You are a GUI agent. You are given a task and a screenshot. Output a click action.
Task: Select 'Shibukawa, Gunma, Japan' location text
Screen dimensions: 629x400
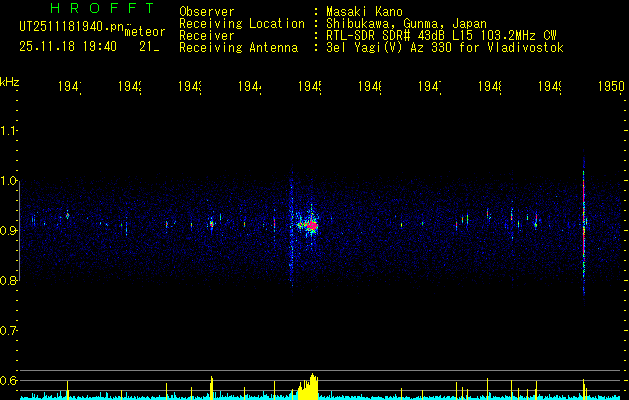pos(406,23)
